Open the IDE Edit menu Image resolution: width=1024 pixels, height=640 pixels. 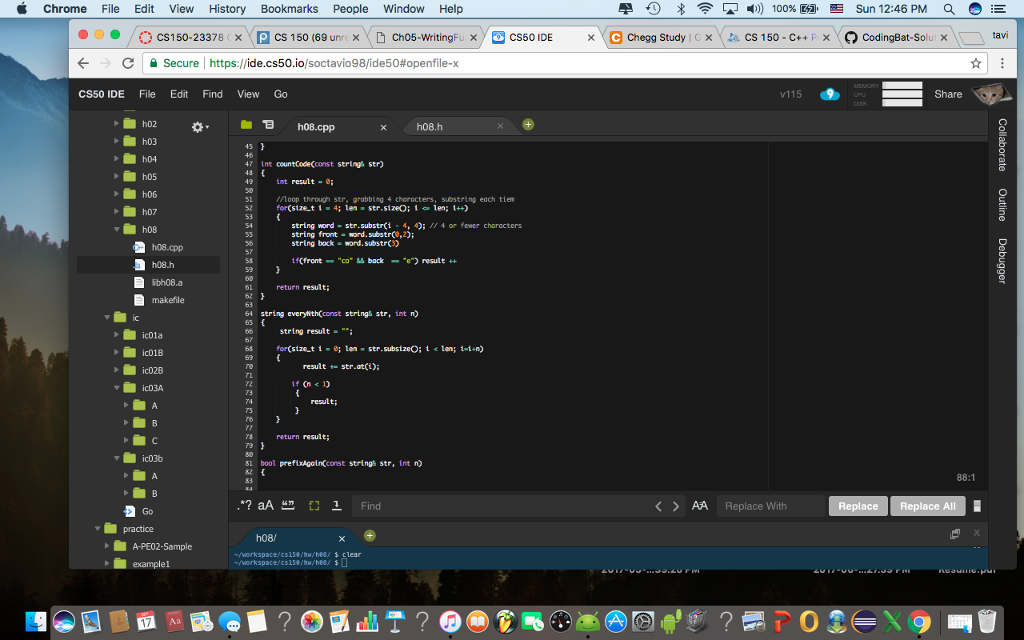(179, 94)
